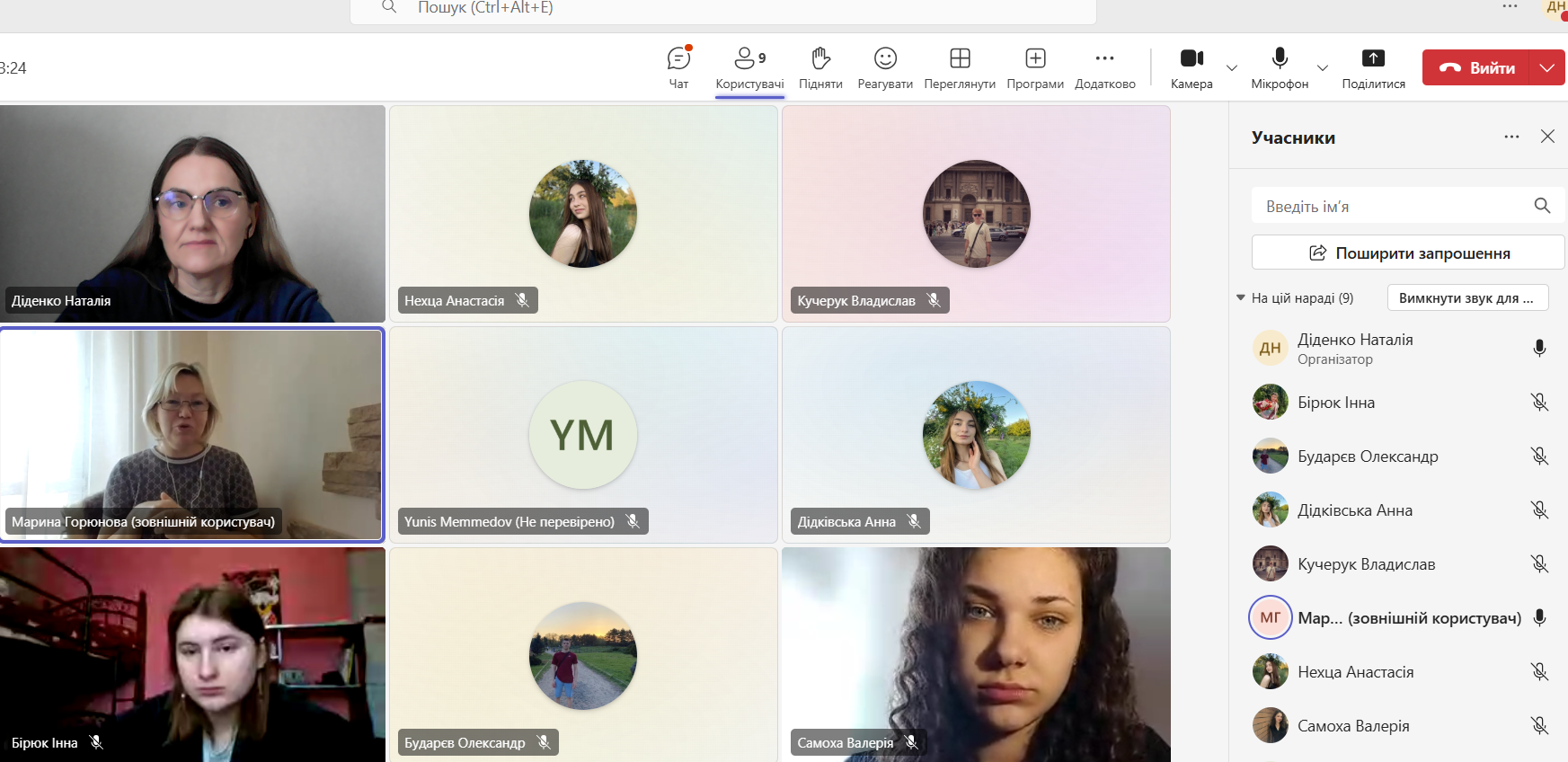The height and width of the screenshot is (762, 1568).
Task: Expand the microphone options dropdown arrow
Action: click(1323, 68)
